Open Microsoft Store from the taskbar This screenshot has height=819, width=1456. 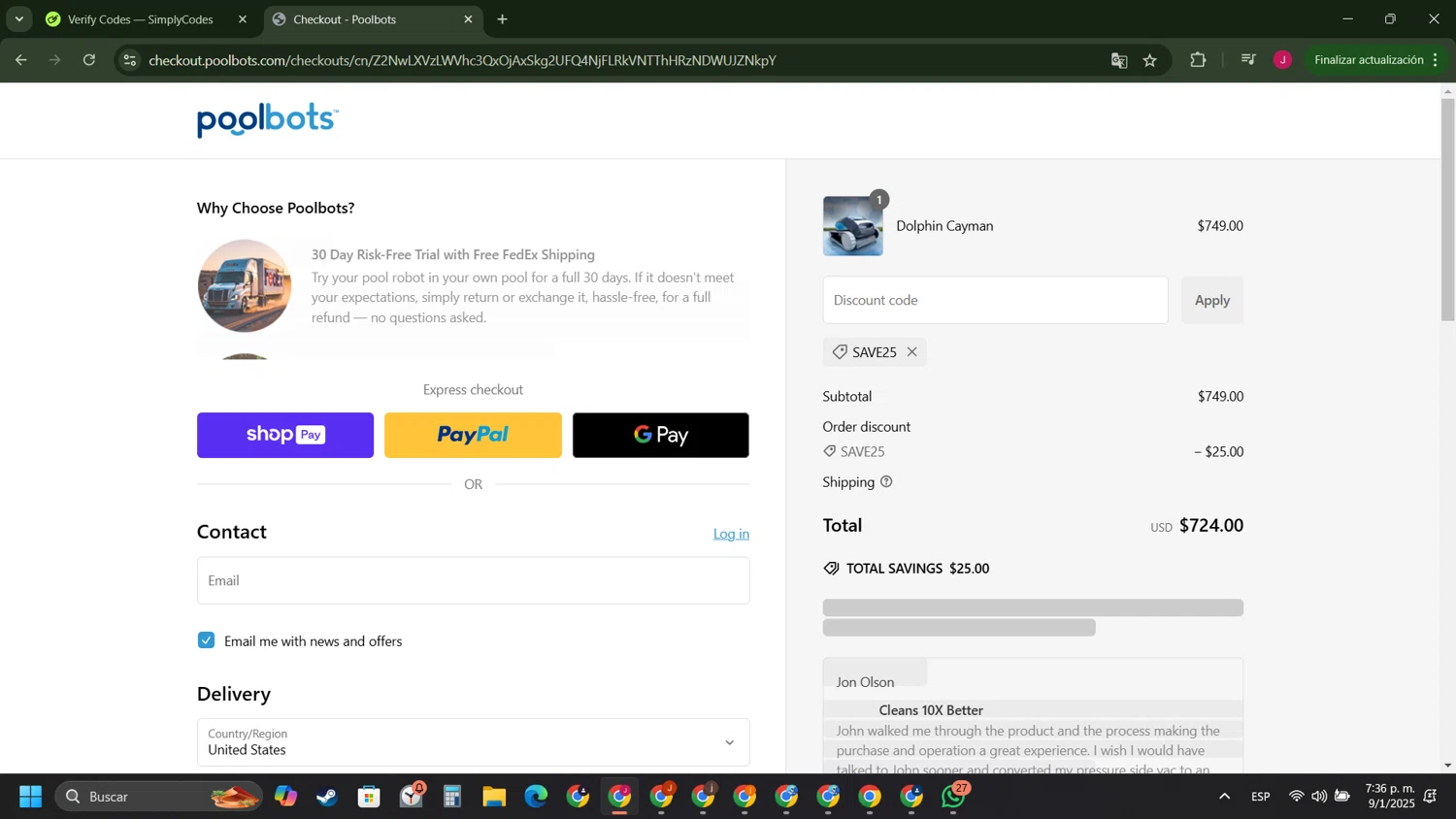[x=369, y=797]
